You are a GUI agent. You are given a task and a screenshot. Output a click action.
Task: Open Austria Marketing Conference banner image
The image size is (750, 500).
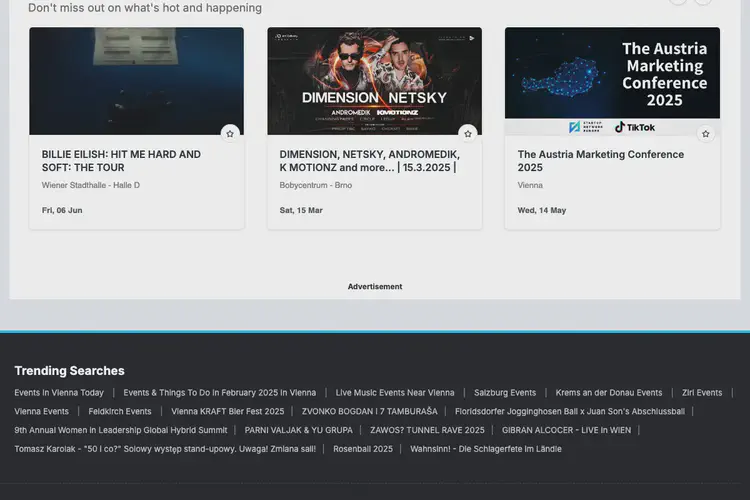(x=612, y=81)
